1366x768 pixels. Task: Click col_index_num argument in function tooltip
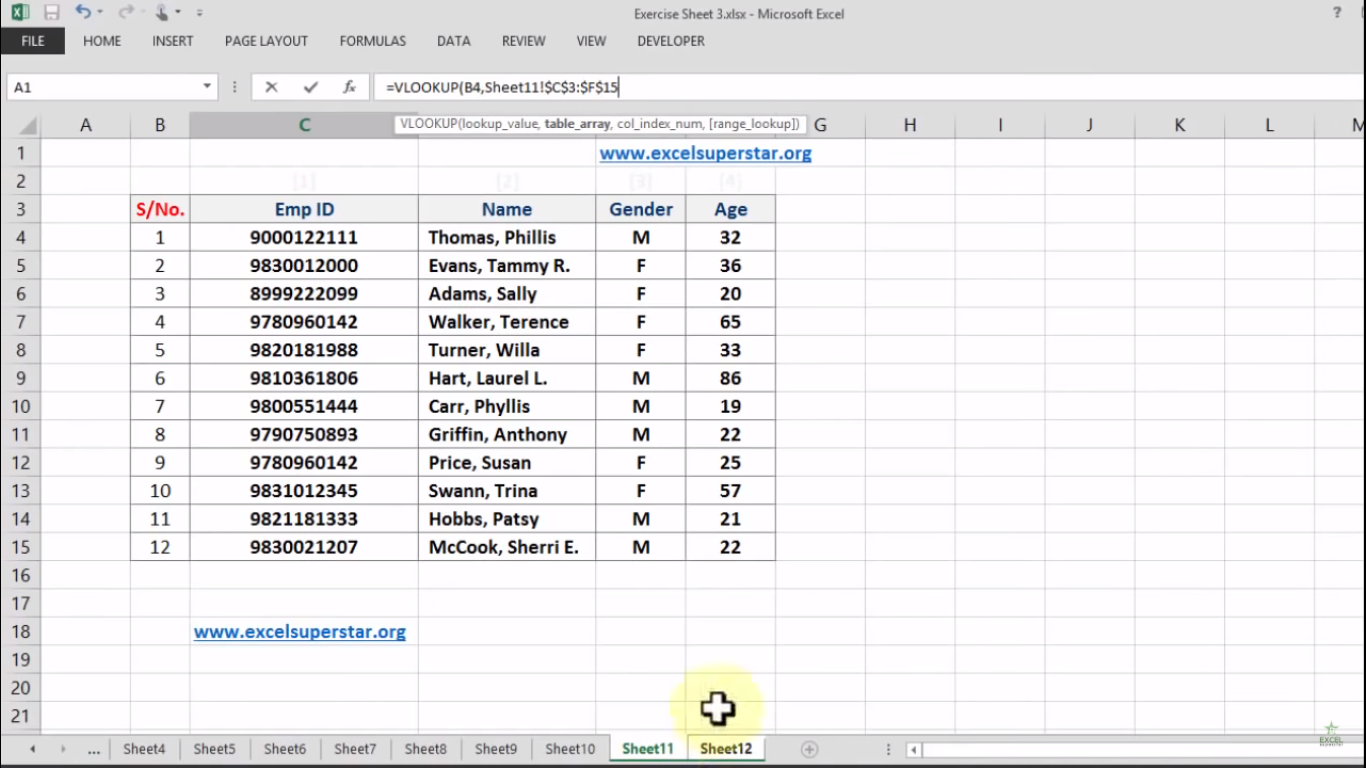659,124
